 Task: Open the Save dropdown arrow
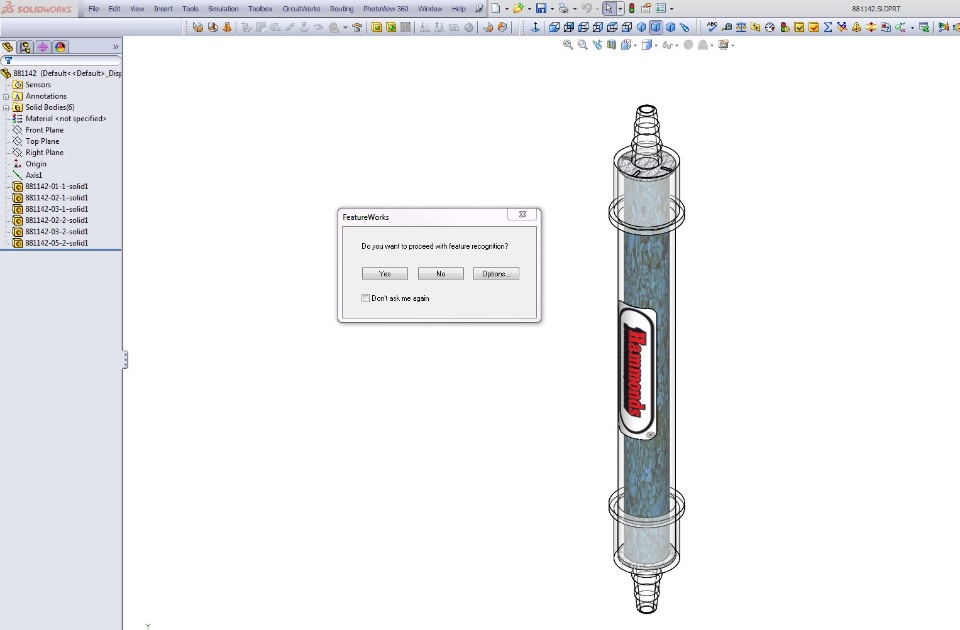click(x=552, y=9)
